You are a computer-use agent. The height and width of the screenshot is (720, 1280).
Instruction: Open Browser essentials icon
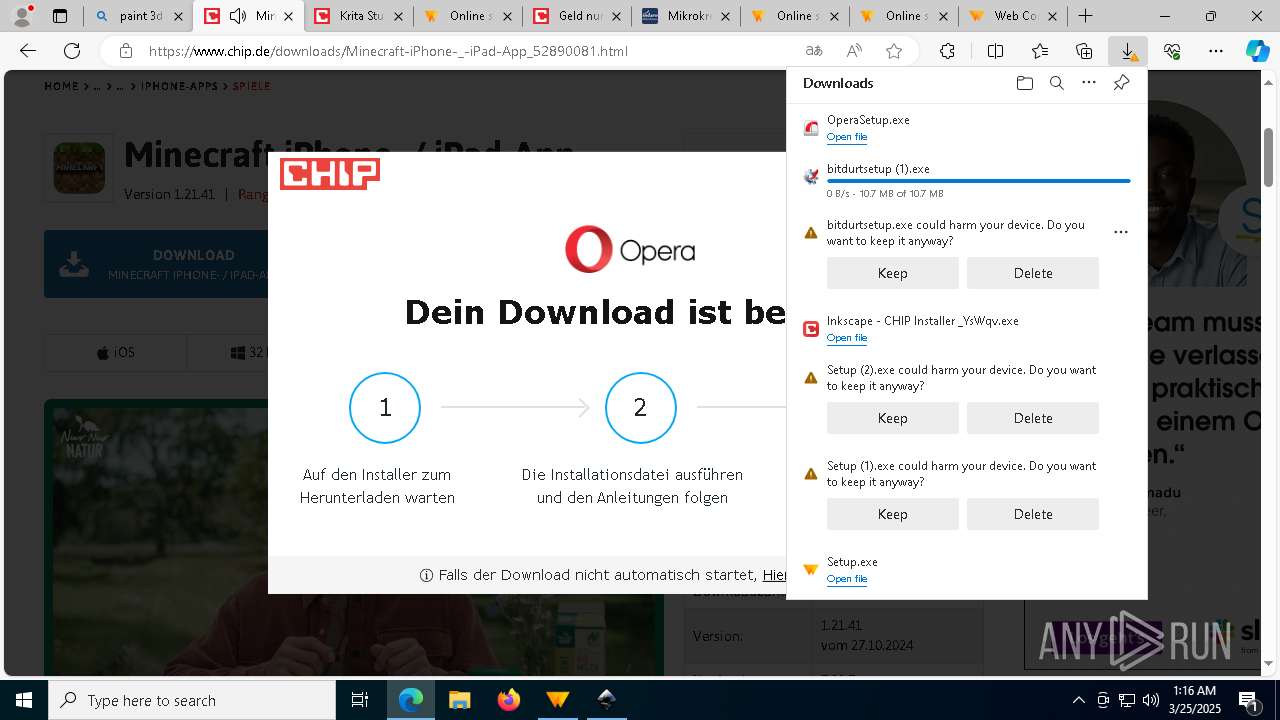point(1172,51)
